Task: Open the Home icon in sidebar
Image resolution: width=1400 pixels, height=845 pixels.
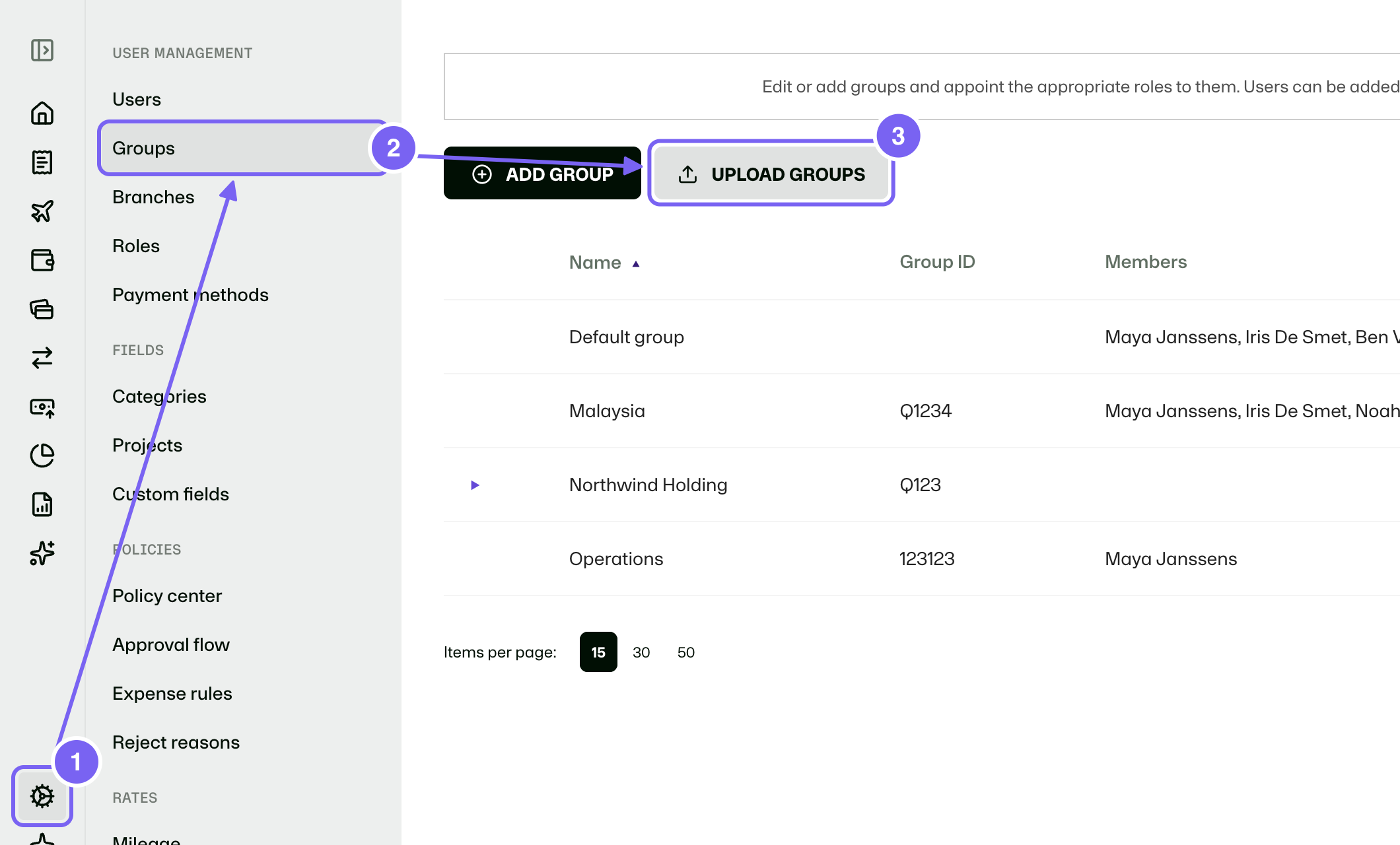Action: click(x=42, y=113)
